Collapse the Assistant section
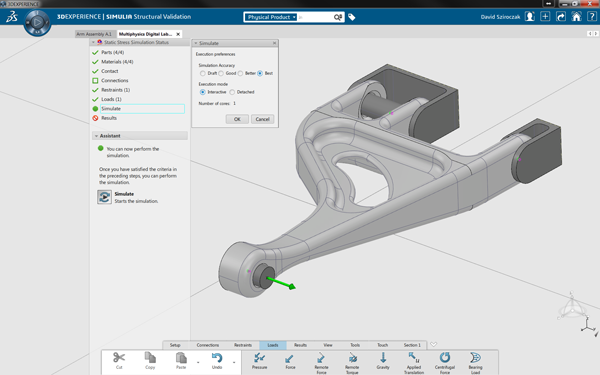600x375 pixels. [x=96, y=136]
